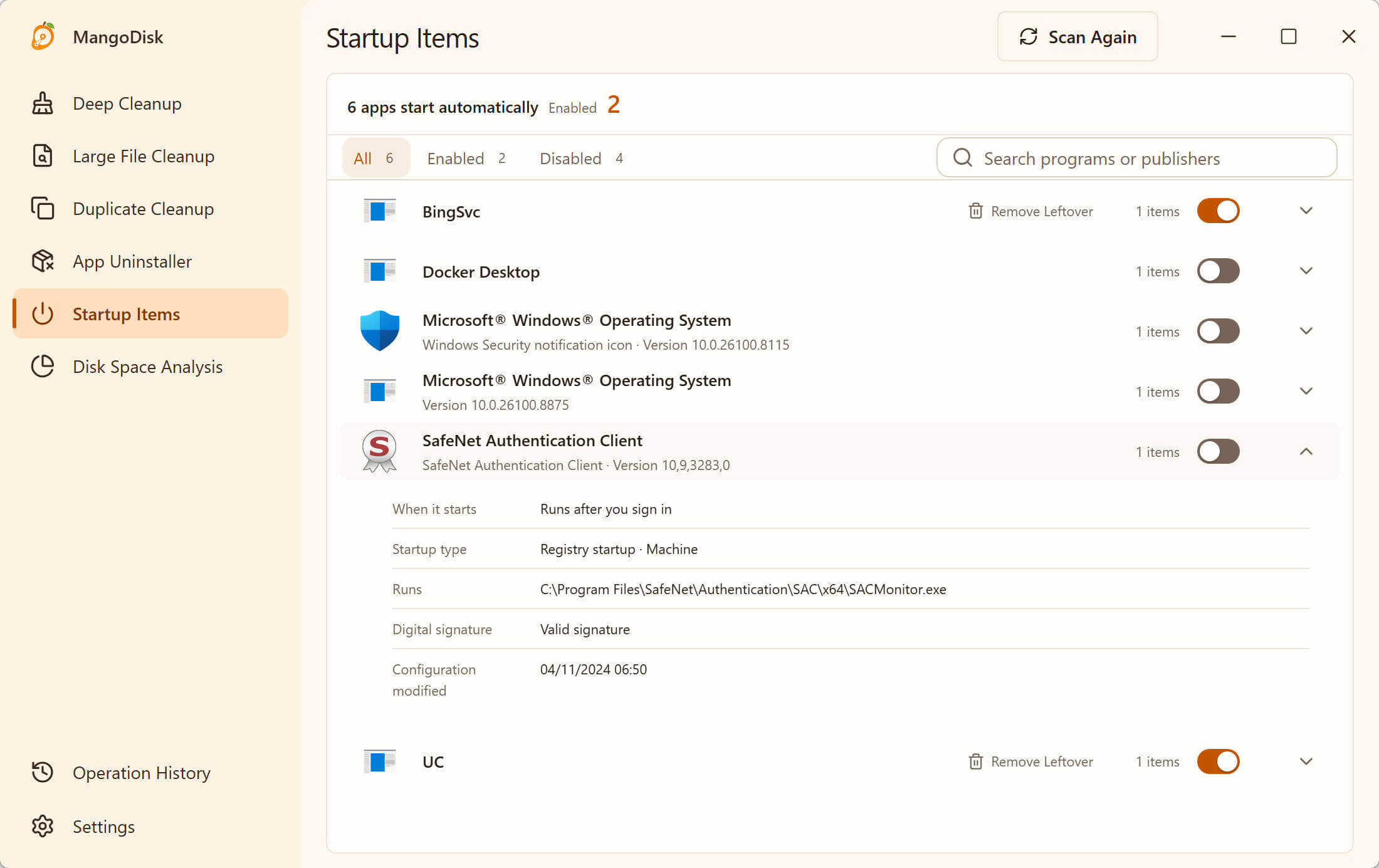Remove Leftover for UC
Image resolution: width=1379 pixels, height=868 pixels.
1030,761
